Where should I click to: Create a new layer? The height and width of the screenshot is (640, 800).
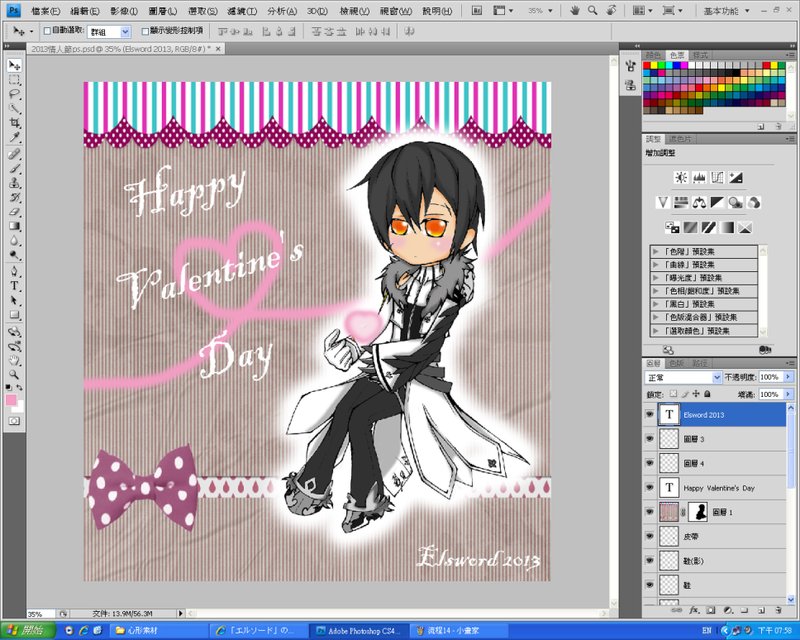click(761, 610)
